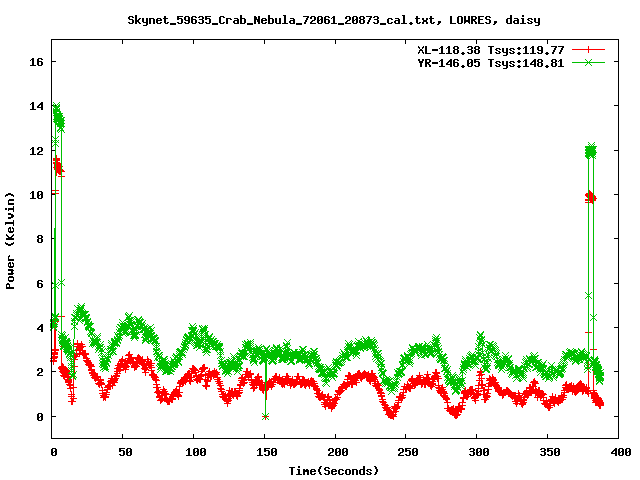Viewport: 640px width, 480px height.
Task: Click the 0 tick label on the y-axis
Action: point(40,416)
